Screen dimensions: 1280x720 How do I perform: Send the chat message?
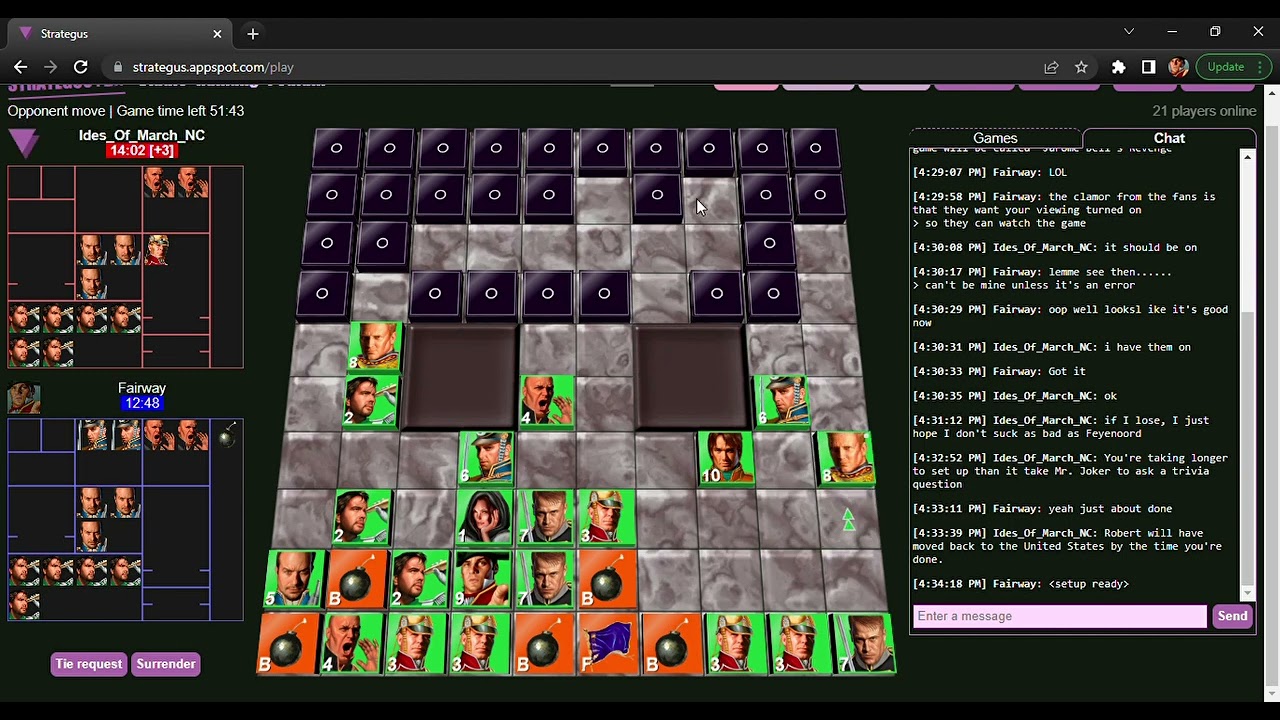pyautogui.click(x=1232, y=616)
